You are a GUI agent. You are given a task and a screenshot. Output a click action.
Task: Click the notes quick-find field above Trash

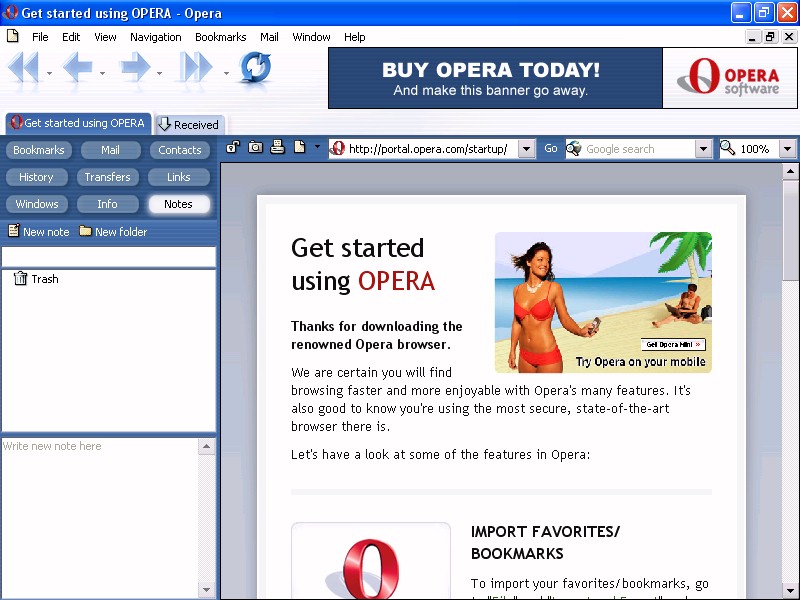109,257
